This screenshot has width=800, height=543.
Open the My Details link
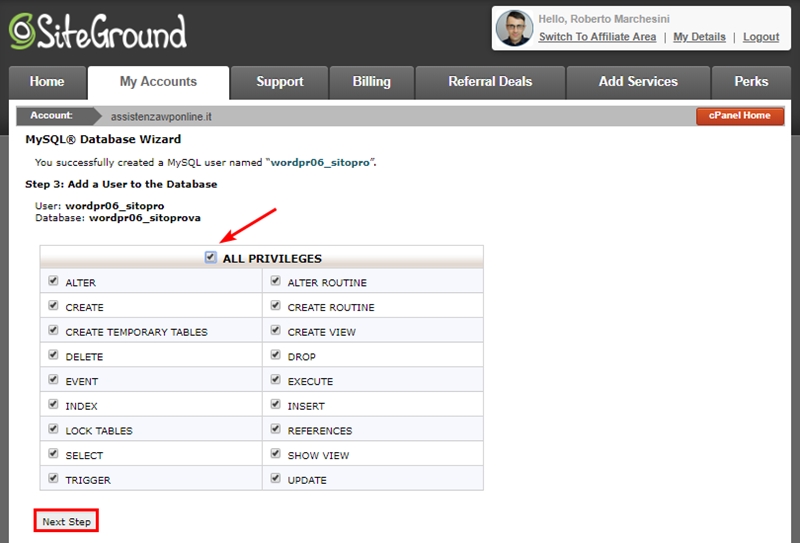[699, 37]
